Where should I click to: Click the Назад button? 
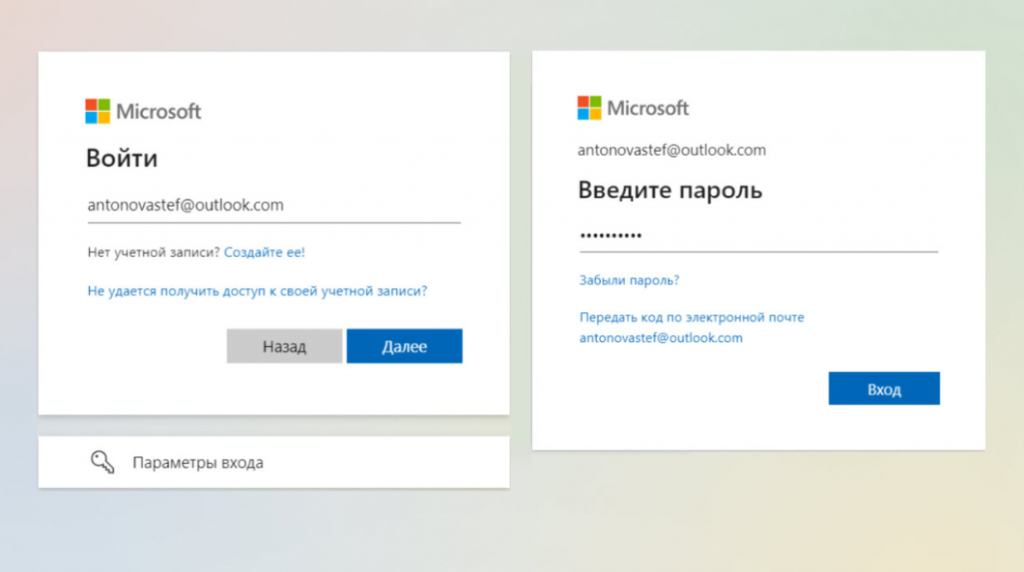[284, 346]
